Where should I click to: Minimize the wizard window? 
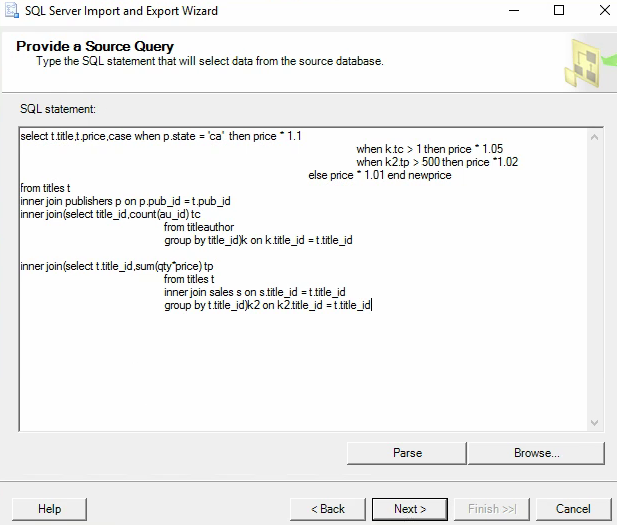[x=514, y=10]
